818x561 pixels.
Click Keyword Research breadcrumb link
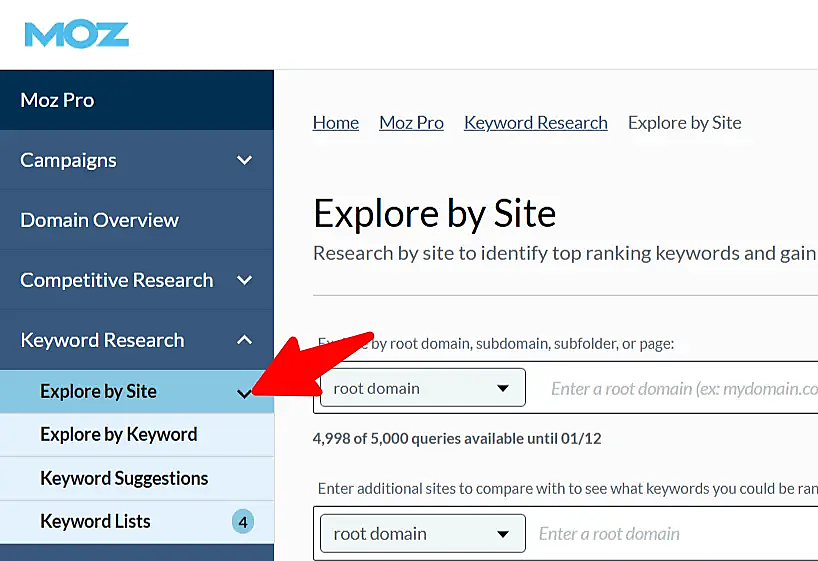tap(535, 123)
